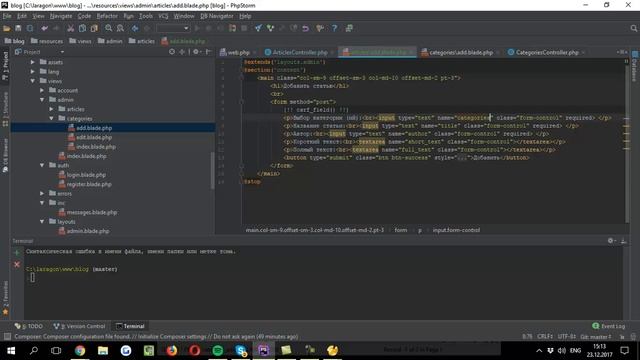The width and height of the screenshot is (640, 360).
Task: Click the VCS update project icon
Action: [258, 28]
